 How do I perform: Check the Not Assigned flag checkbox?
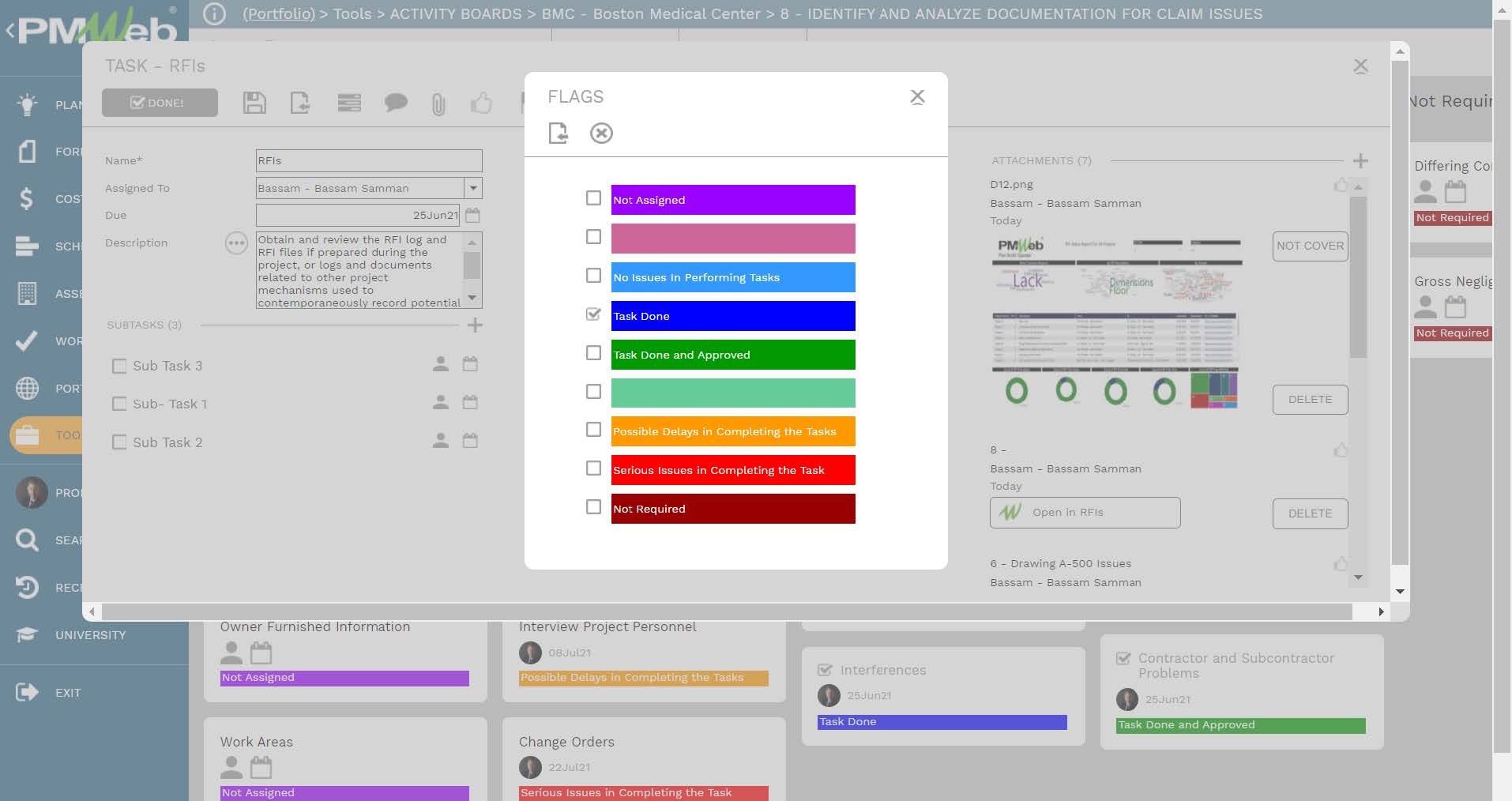pyautogui.click(x=593, y=198)
